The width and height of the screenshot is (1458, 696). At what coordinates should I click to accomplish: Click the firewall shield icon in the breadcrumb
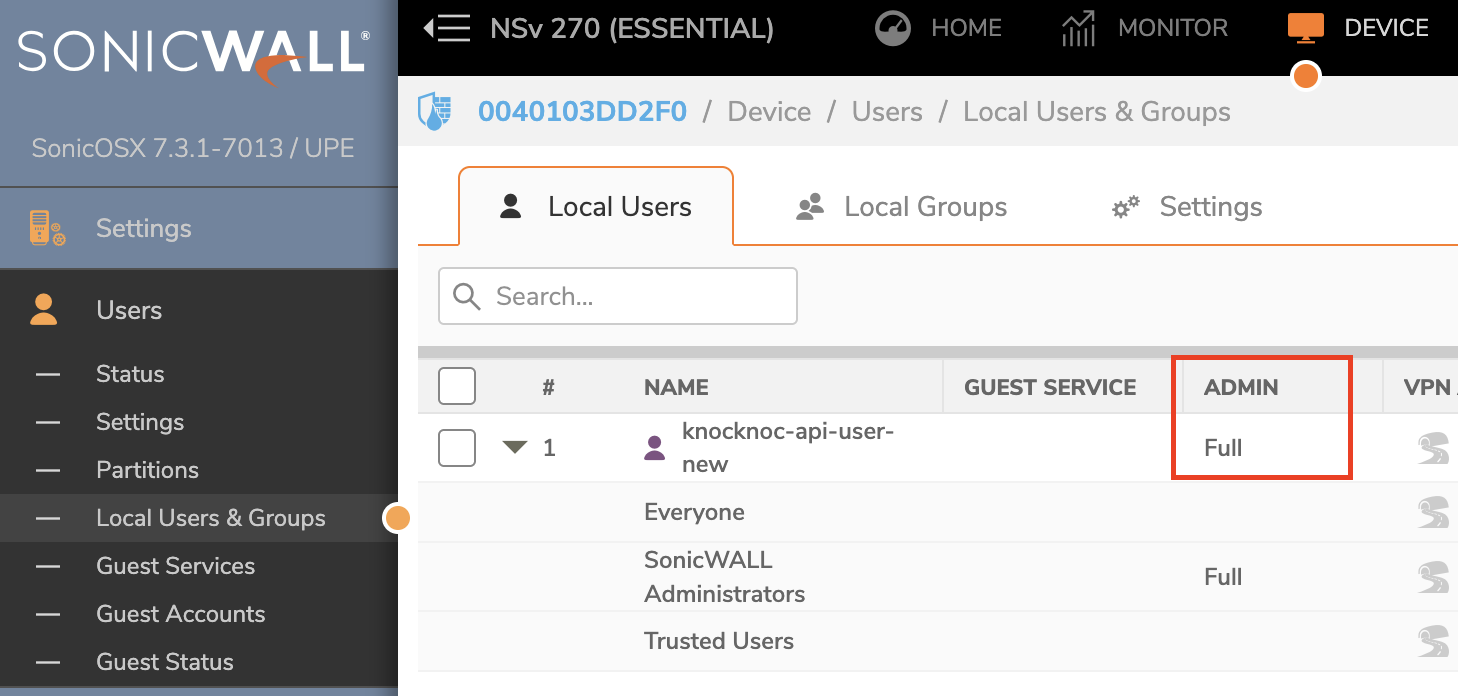436,111
